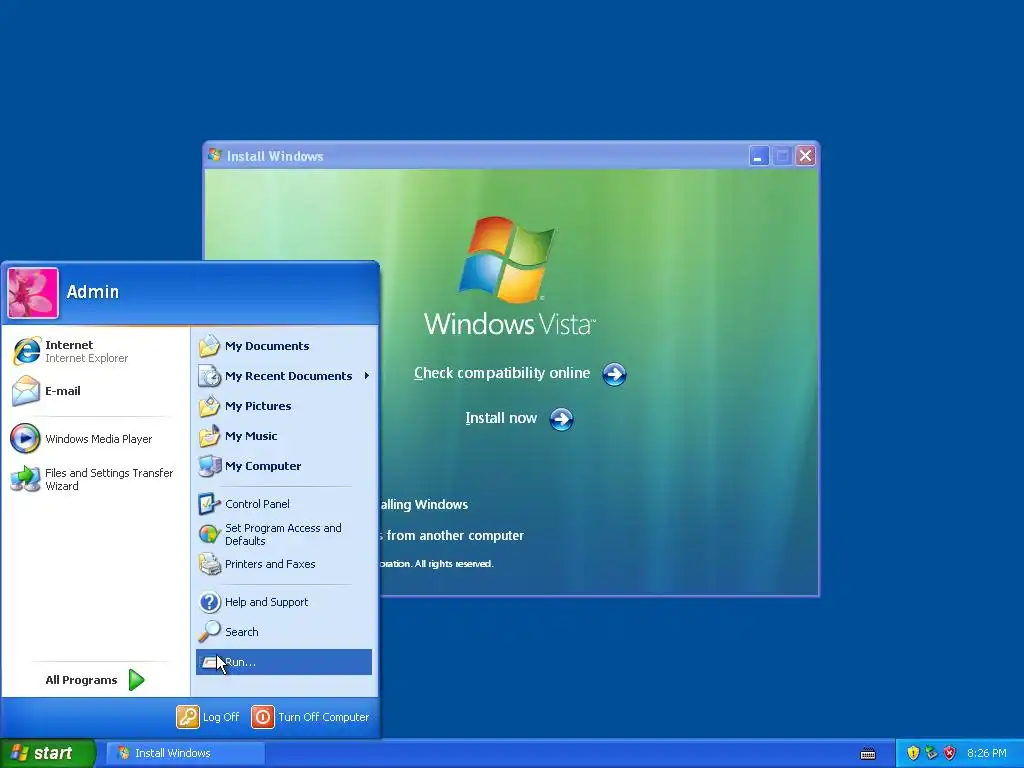This screenshot has width=1024, height=768.
Task: Expand All Programs green arrow
Action: tap(136, 680)
